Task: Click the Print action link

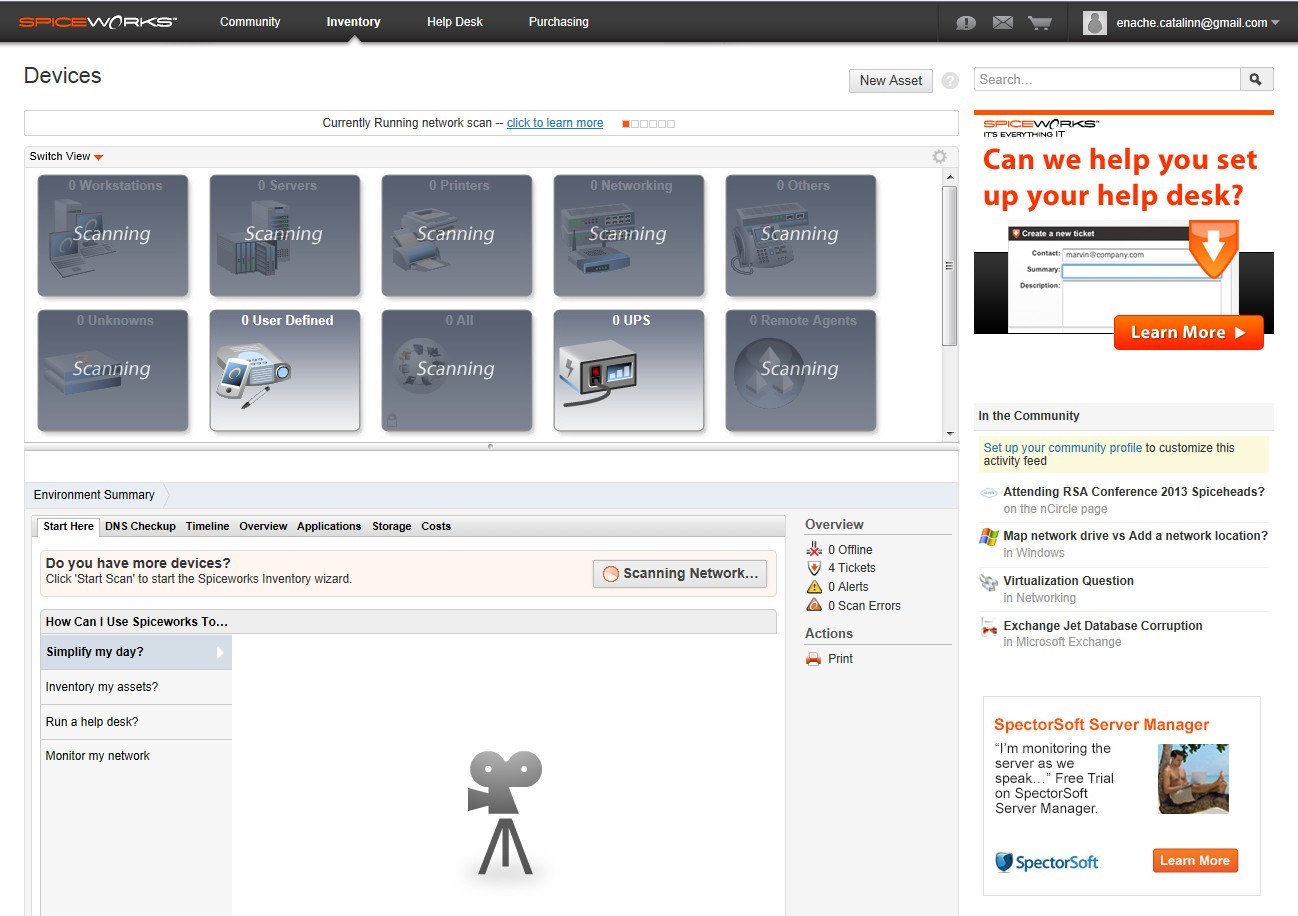Action: tap(841, 659)
